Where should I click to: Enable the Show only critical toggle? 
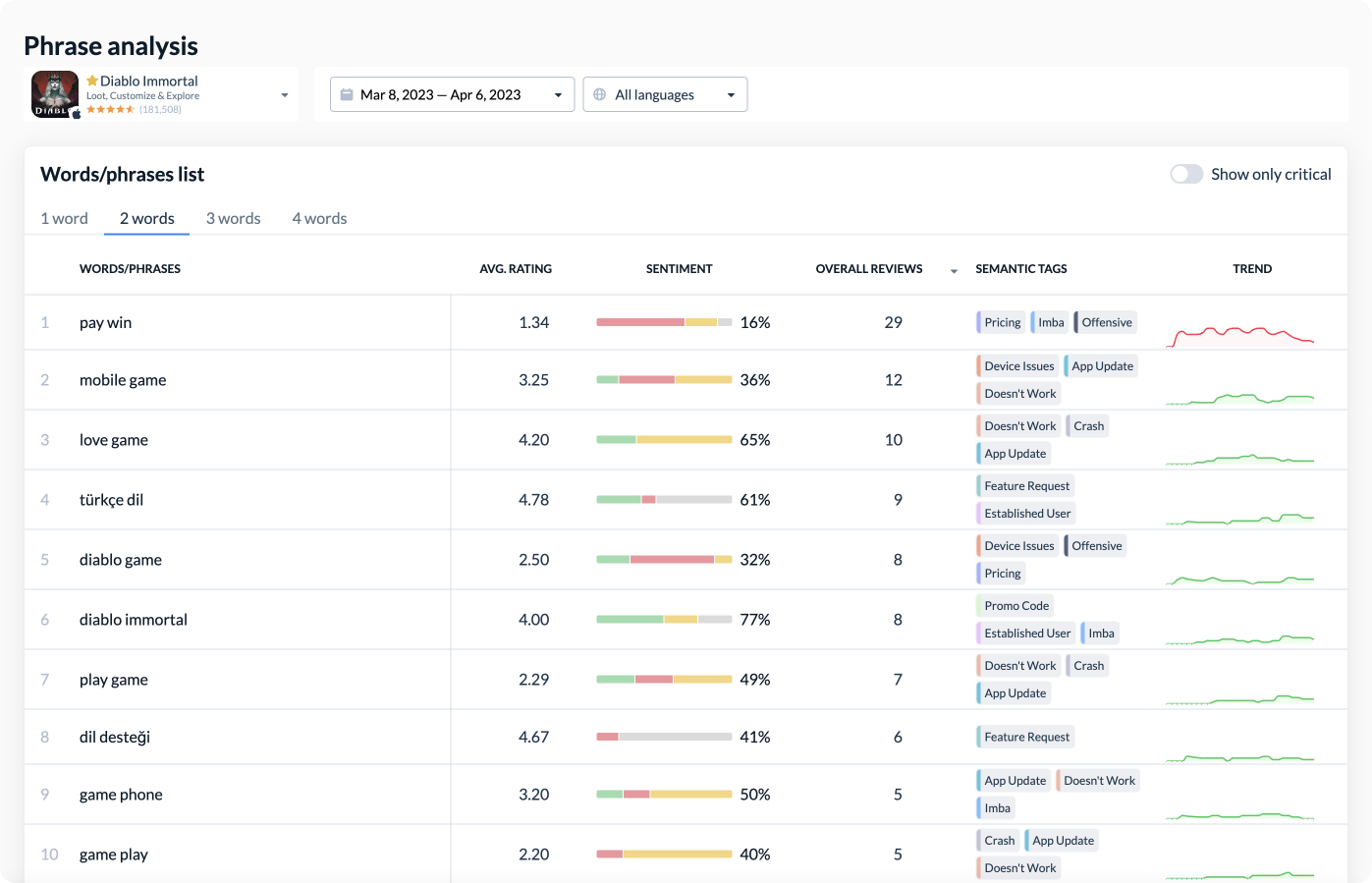click(x=1186, y=173)
